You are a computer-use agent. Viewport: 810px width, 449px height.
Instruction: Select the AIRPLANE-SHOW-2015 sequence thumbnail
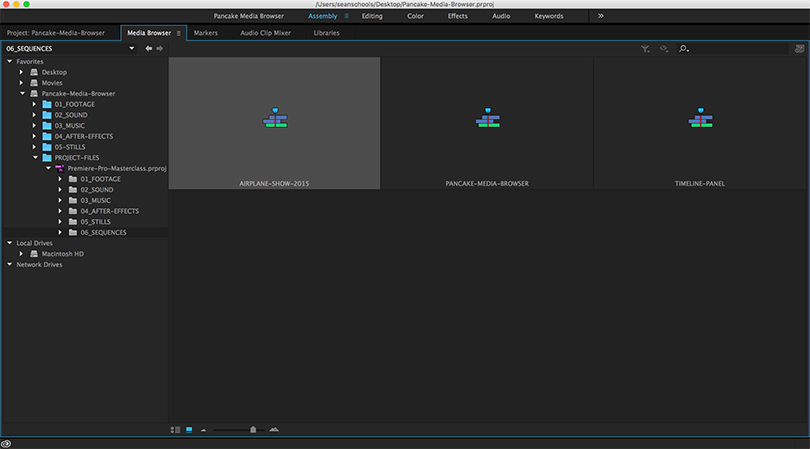[274, 123]
